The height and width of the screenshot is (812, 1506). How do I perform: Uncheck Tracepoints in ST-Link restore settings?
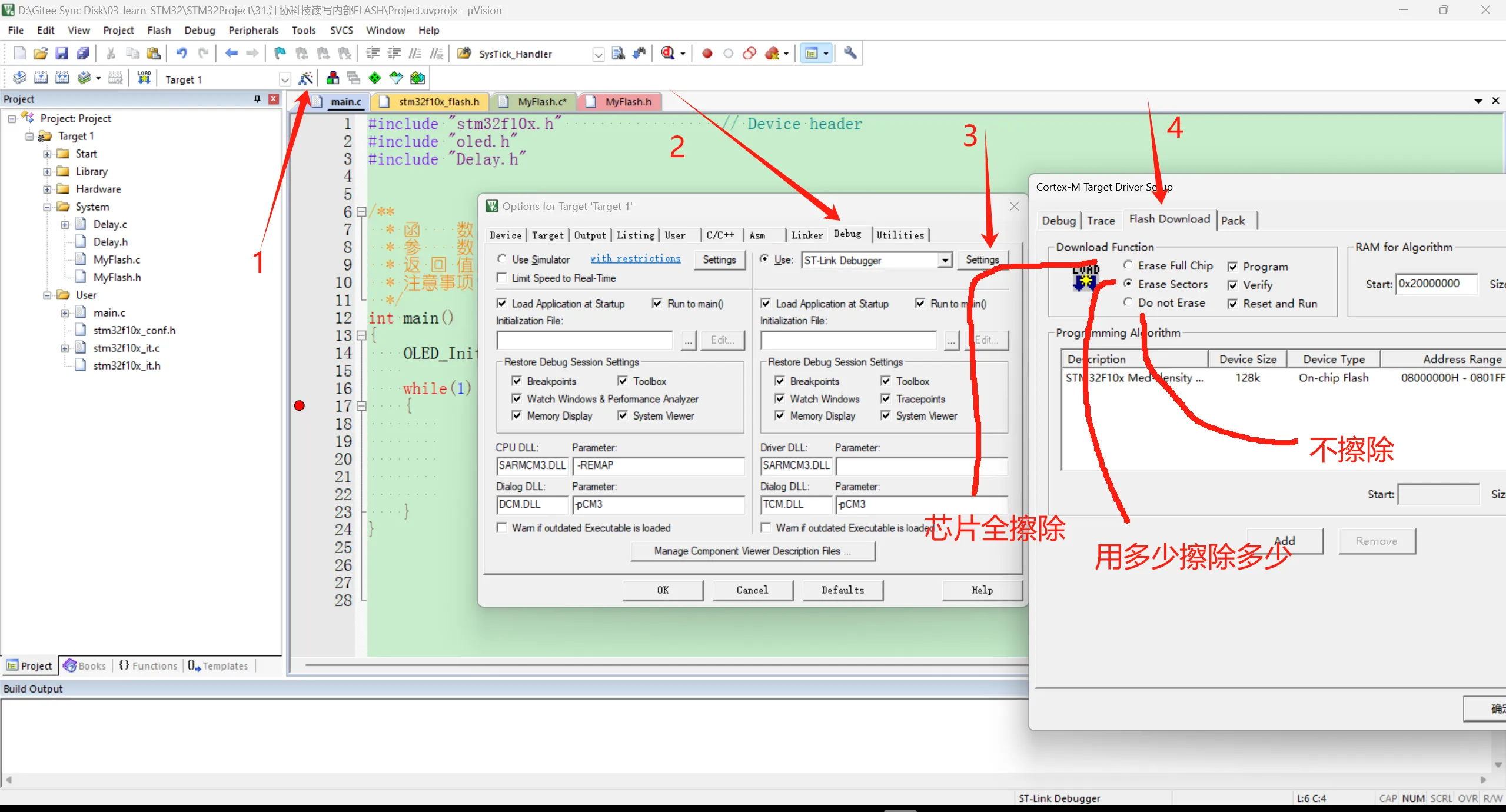[886, 399]
